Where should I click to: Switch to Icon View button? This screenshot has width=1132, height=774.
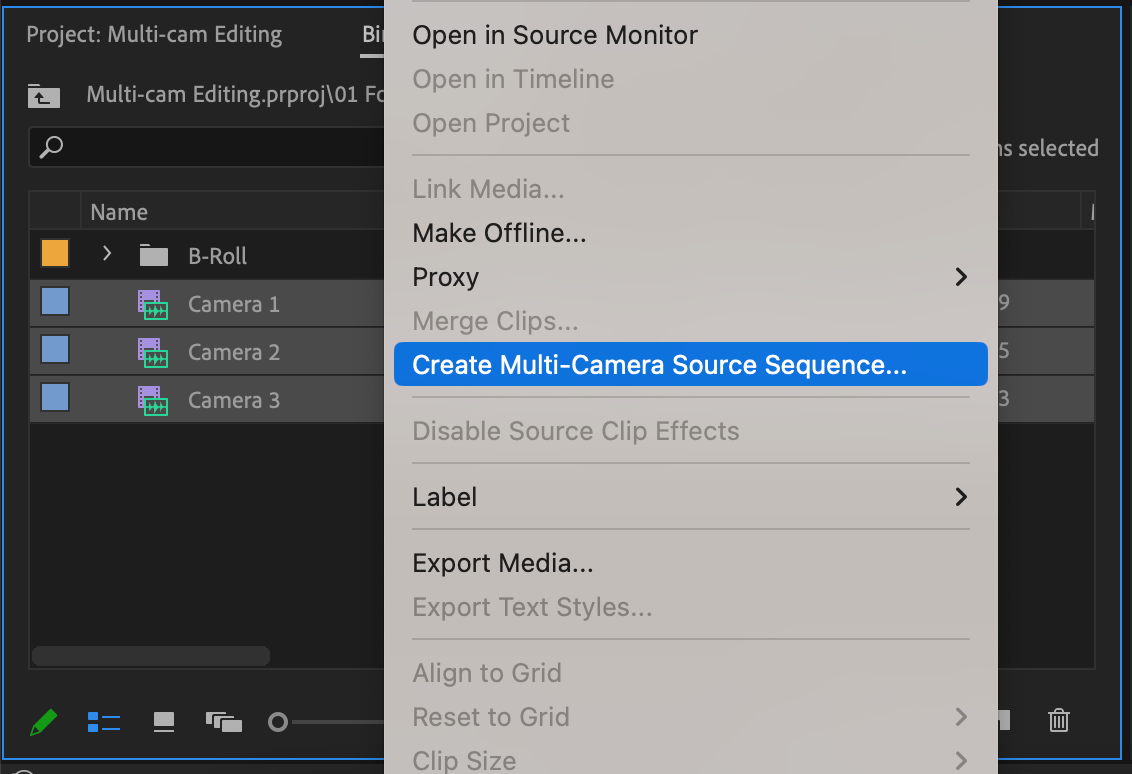[x=164, y=722]
